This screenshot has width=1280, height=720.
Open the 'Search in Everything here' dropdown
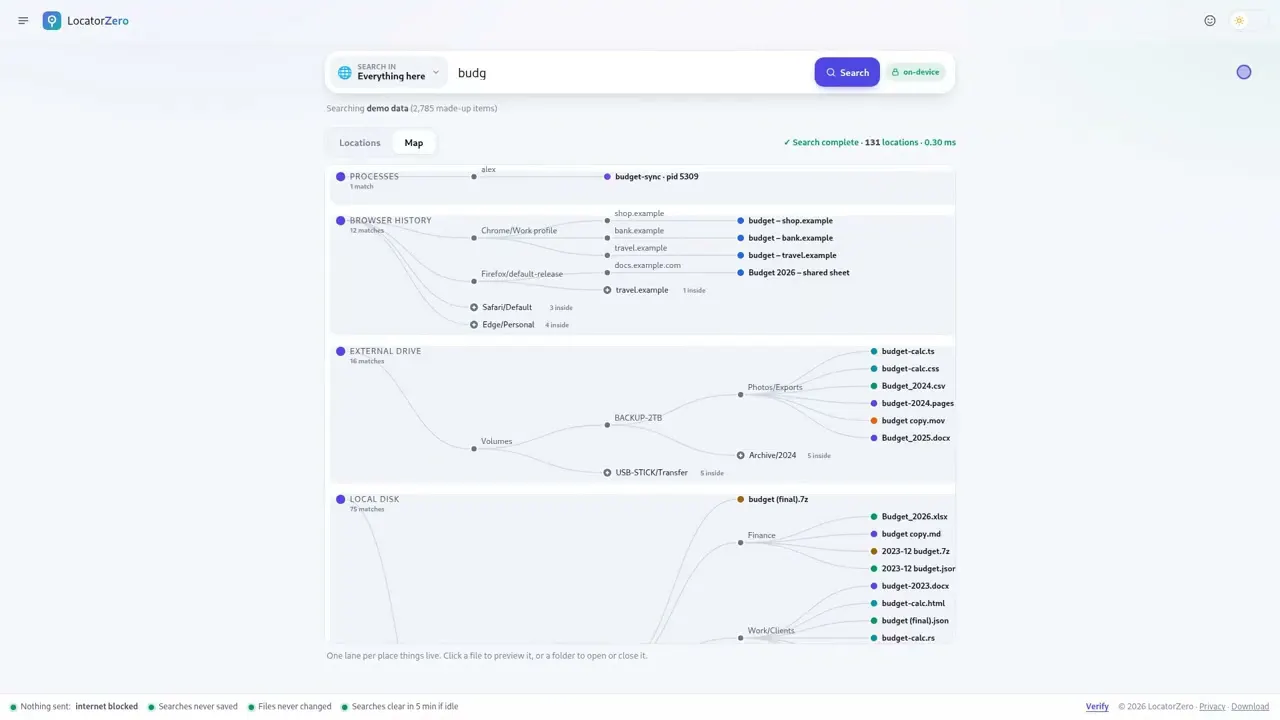[x=390, y=72]
